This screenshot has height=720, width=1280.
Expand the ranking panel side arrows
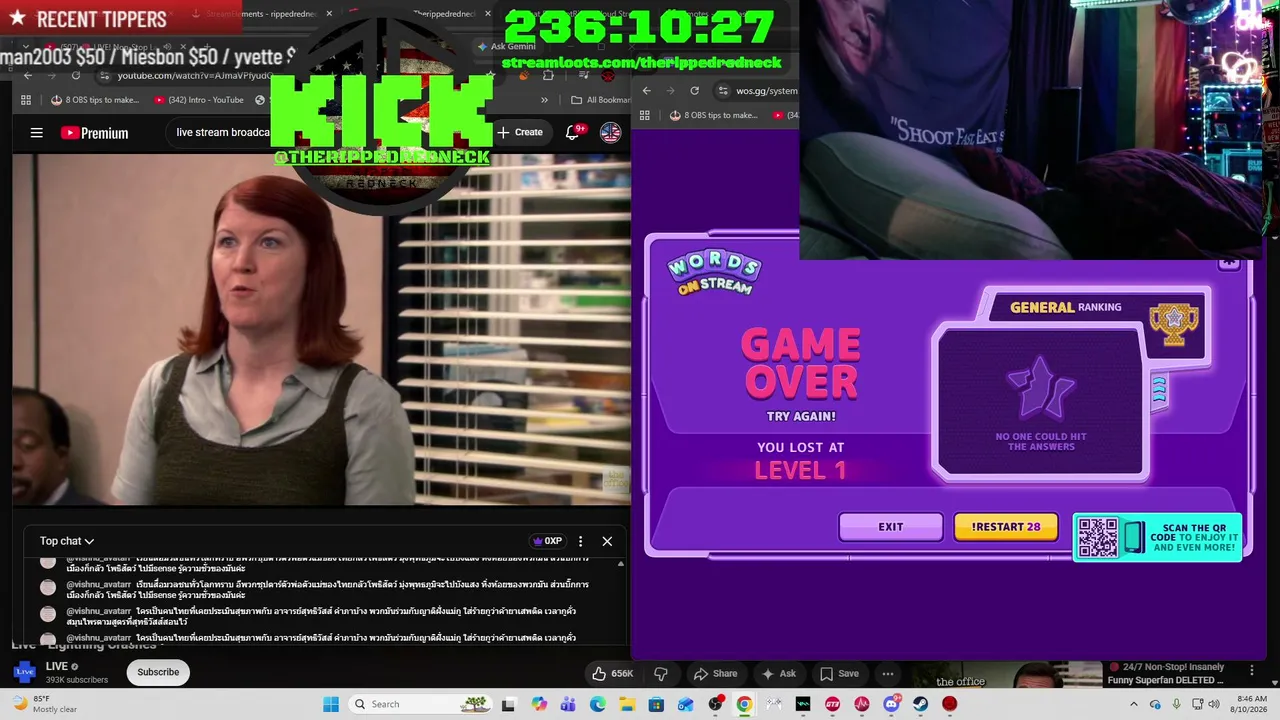click(x=1159, y=390)
